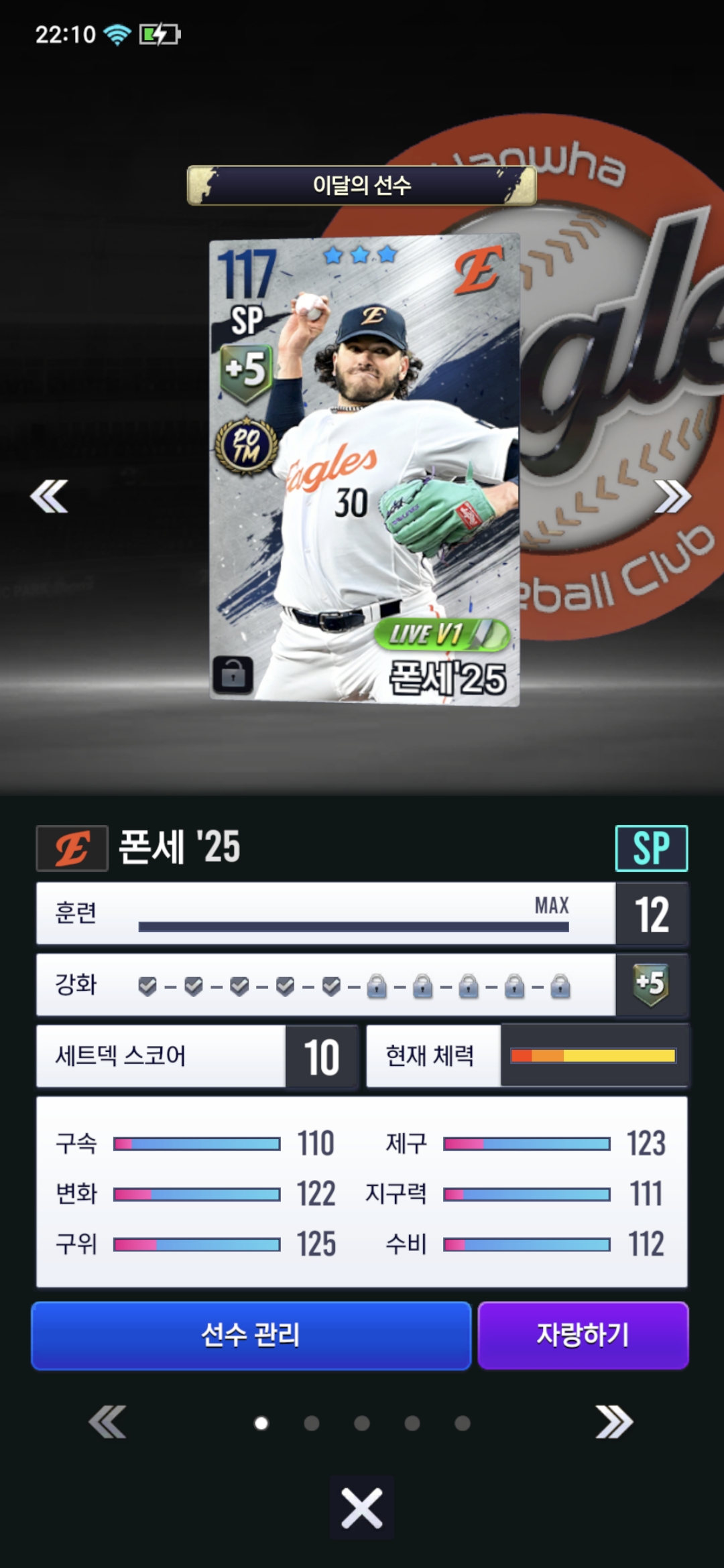Image resolution: width=724 pixels, height=1568 pixels.
Task: Show previous player with left card arrow
Action: tap(49, 497)
